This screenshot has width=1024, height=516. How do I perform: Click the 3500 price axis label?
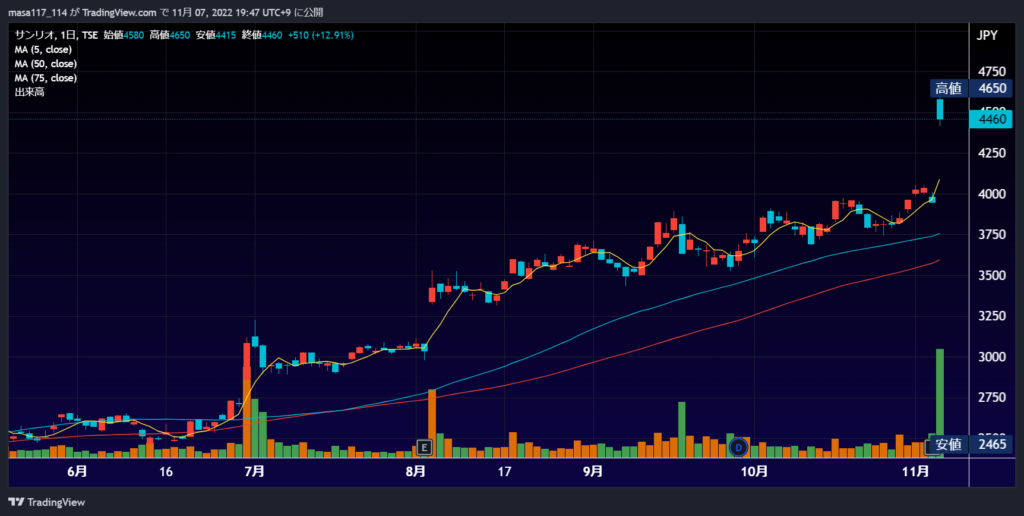click(991, 276)
